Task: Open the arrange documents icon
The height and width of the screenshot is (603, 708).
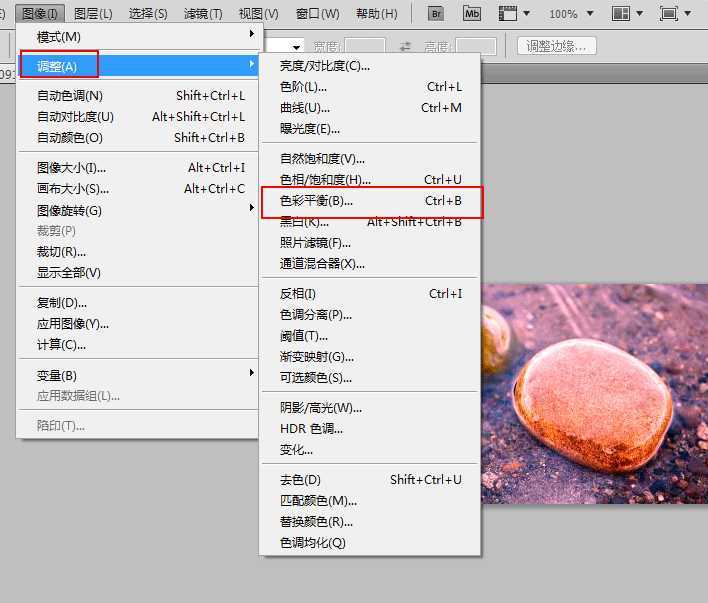Action: coord(621,14)
